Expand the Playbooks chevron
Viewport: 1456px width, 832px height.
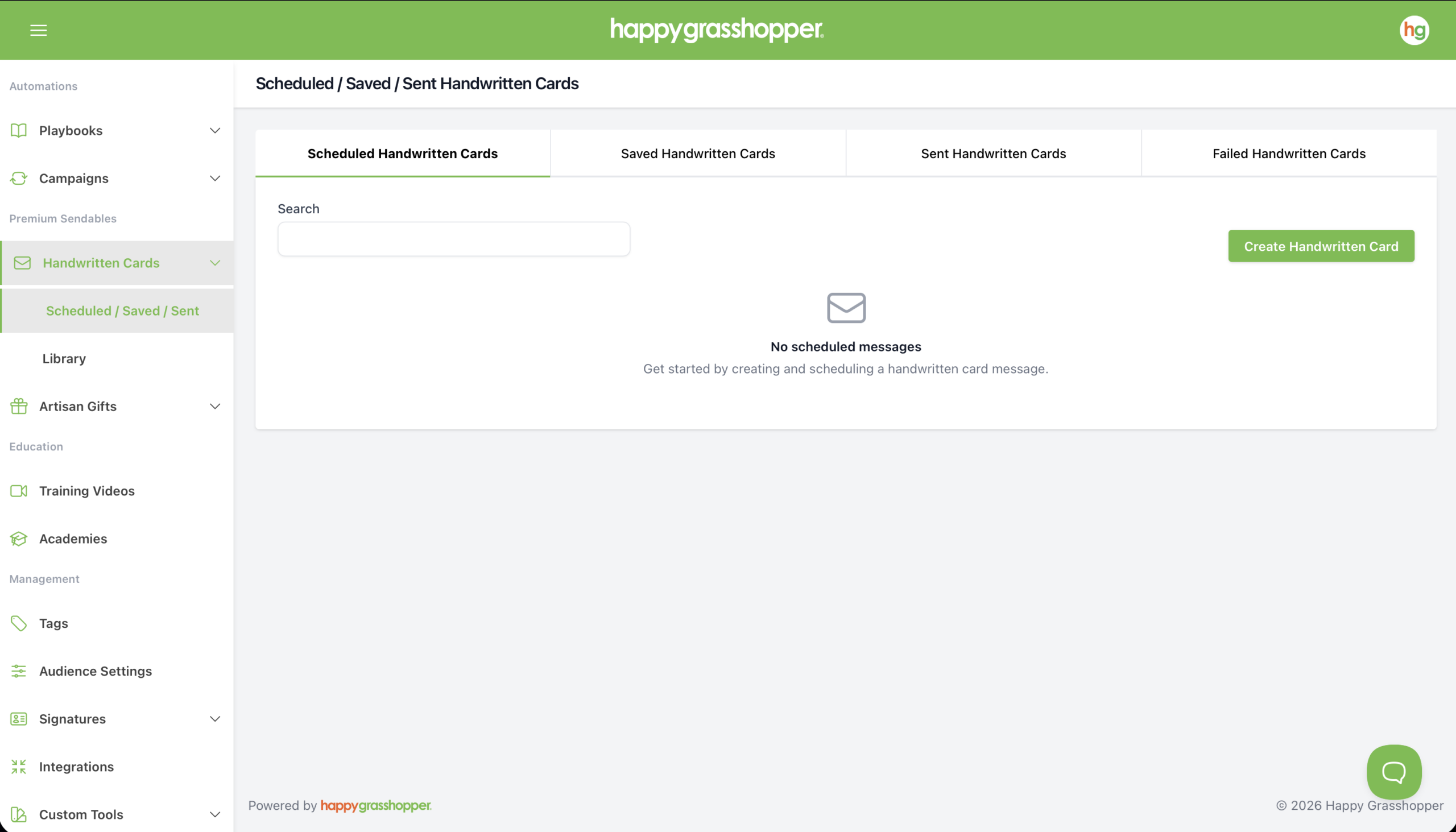pos(215,130)
